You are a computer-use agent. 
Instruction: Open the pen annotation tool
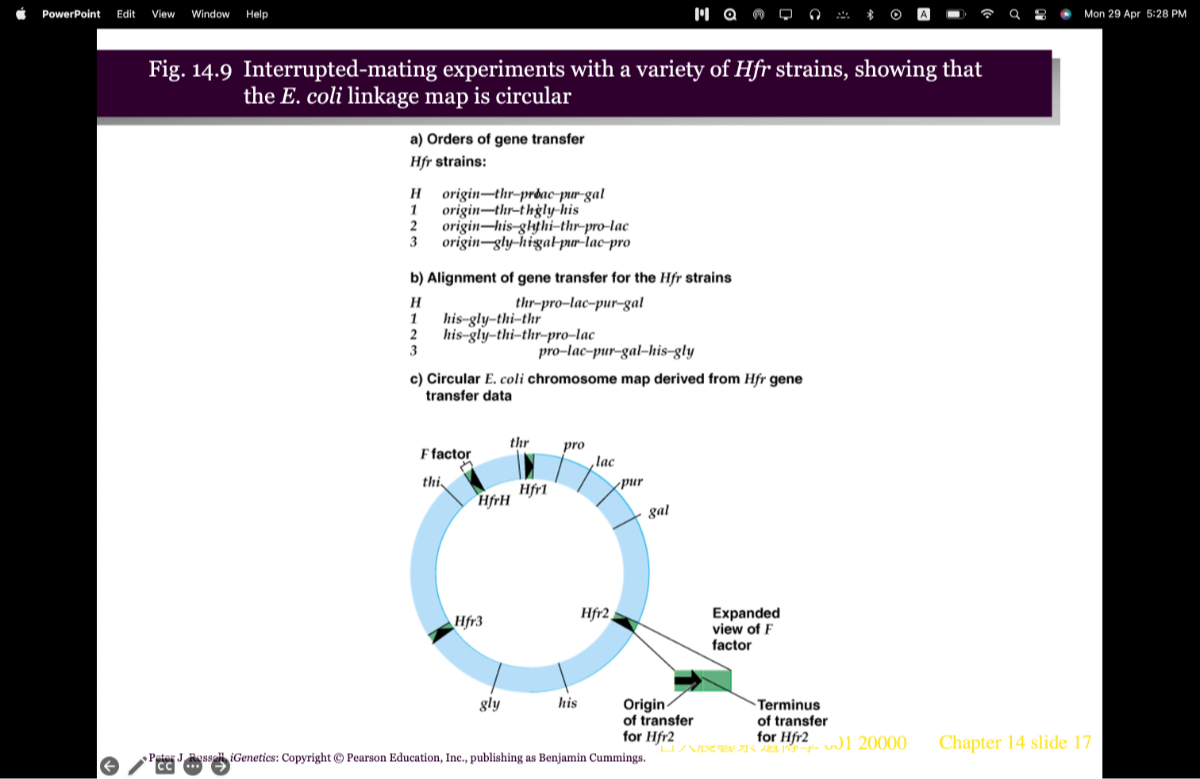(138, 767)
